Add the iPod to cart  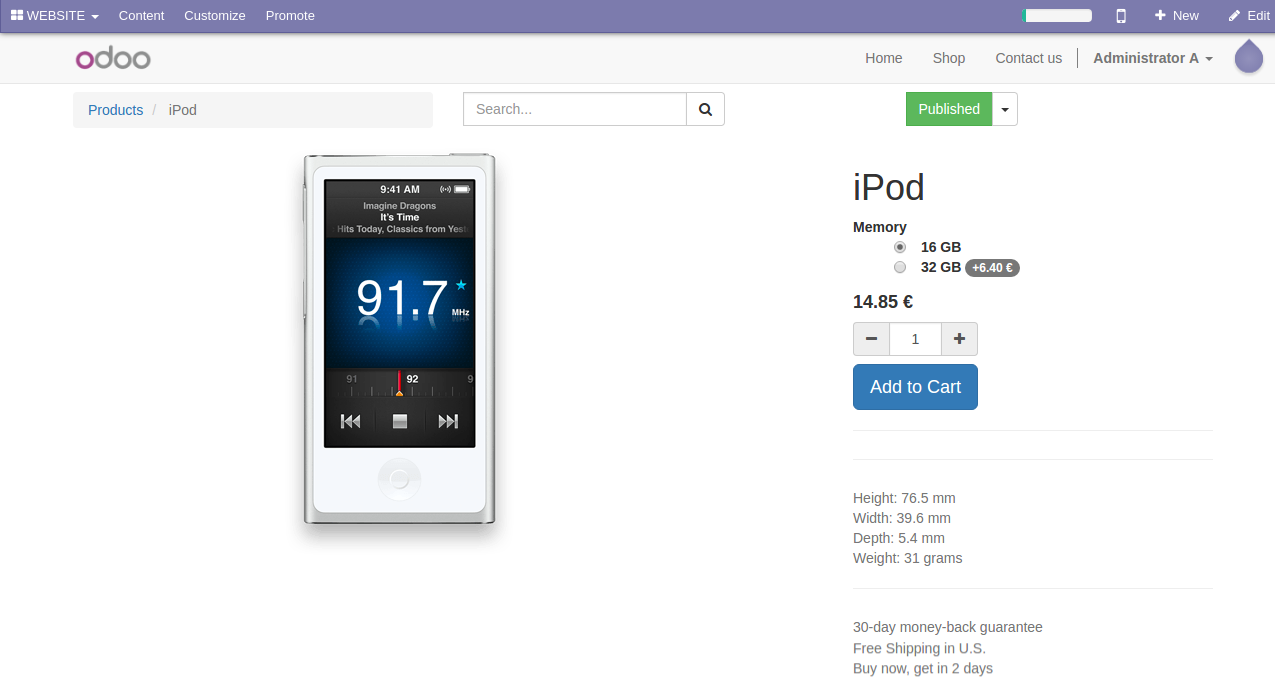(915, 387)
